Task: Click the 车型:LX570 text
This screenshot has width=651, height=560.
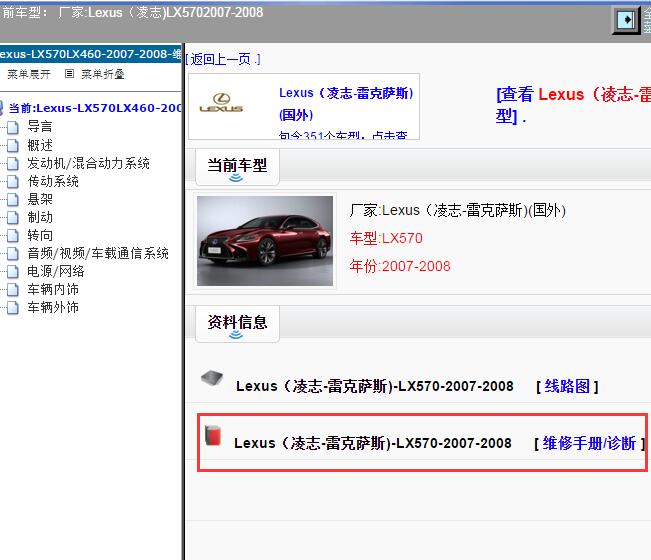Action: coord(386,238)
